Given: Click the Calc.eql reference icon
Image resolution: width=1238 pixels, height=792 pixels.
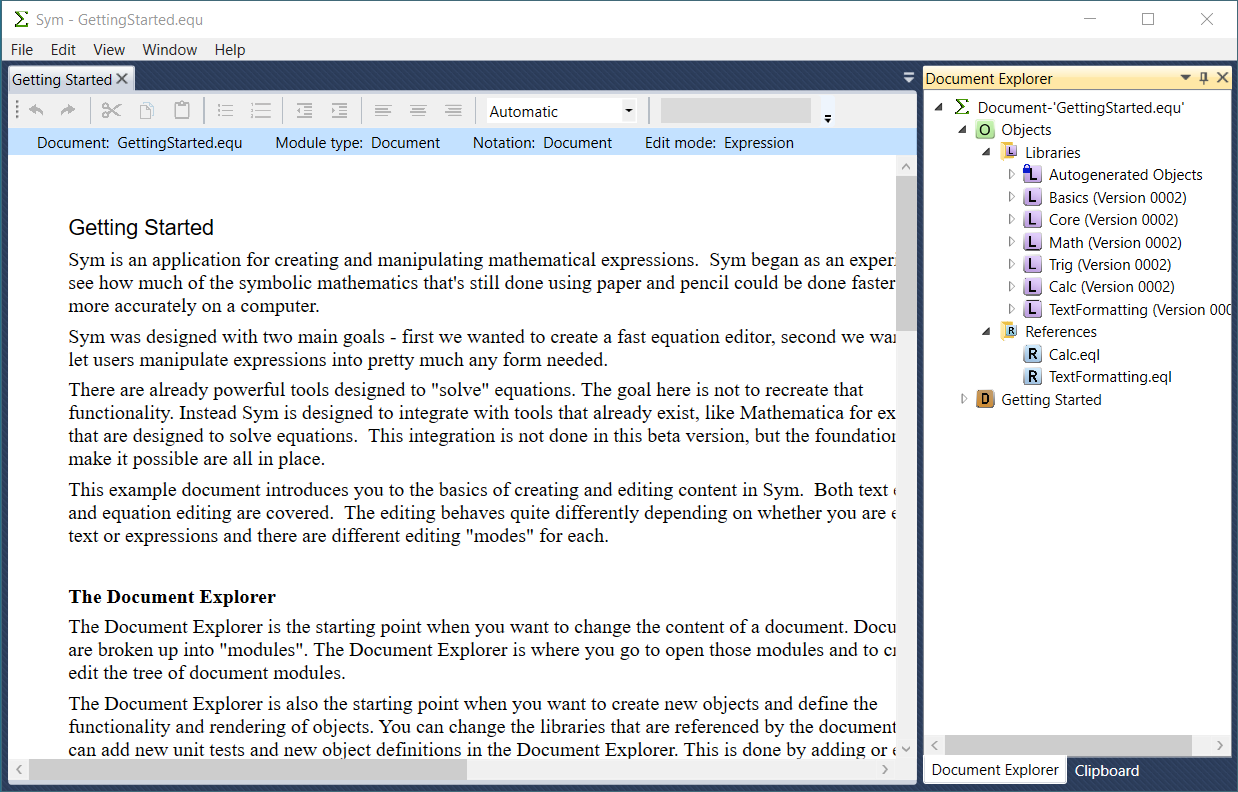Looking at the screenshot, I should pos(1032,355).
